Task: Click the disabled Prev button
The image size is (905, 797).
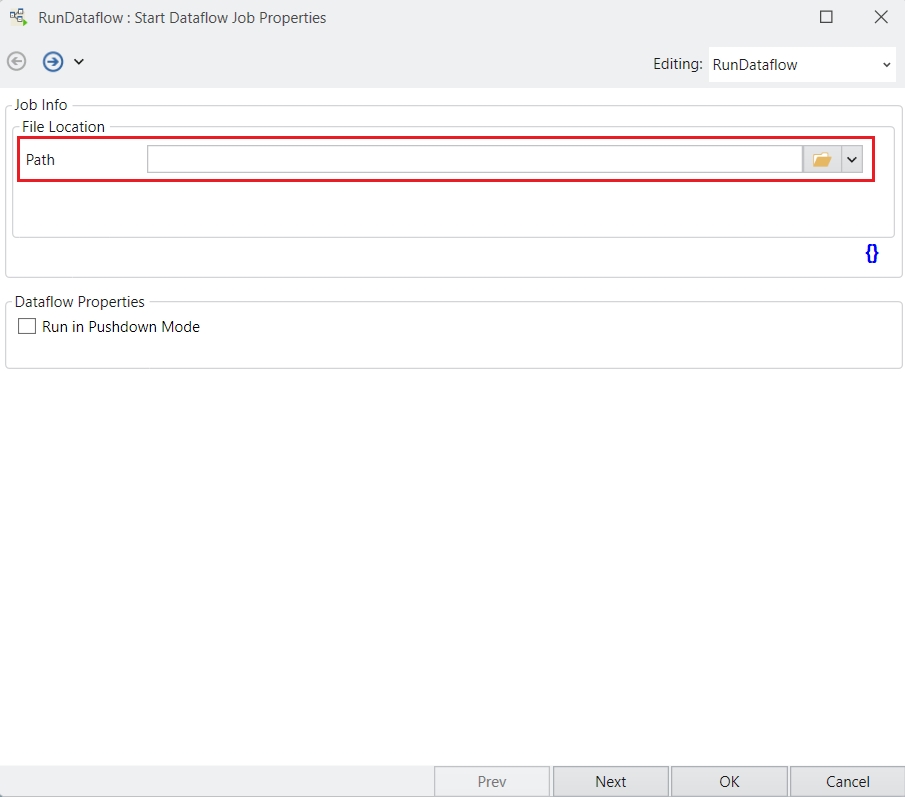Action: pos(492,782)
